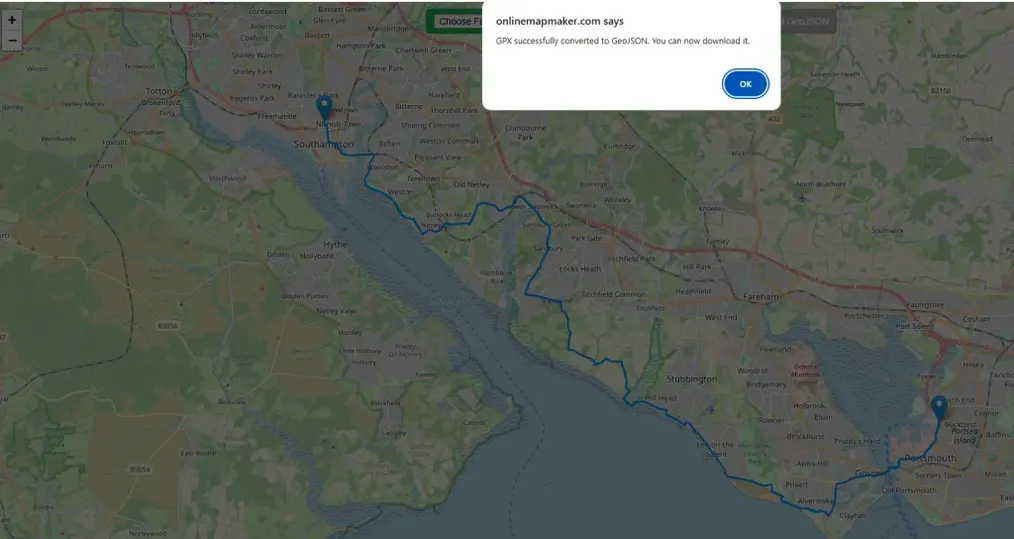Click the map zoom out minus button
This screenshot has height=539, width=1014.
pyautogui.click(x=12, y=41)
